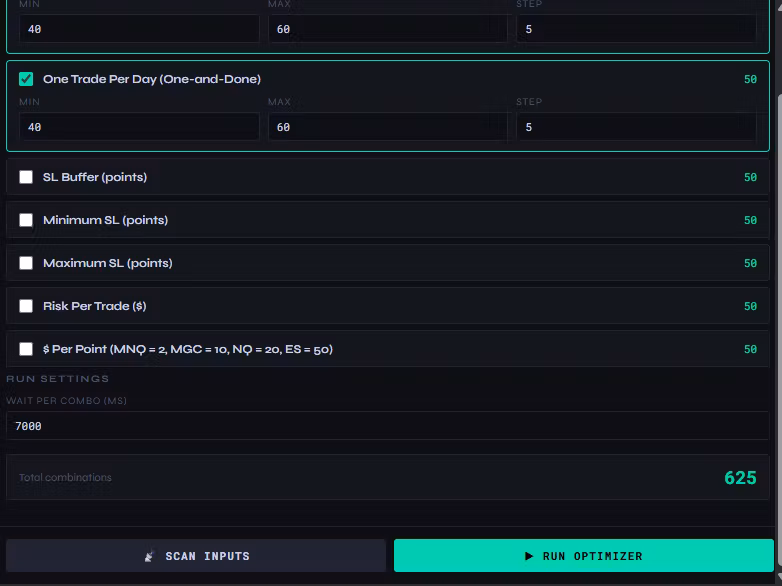Select the topmost MAX field showing 60

(387, 29)
